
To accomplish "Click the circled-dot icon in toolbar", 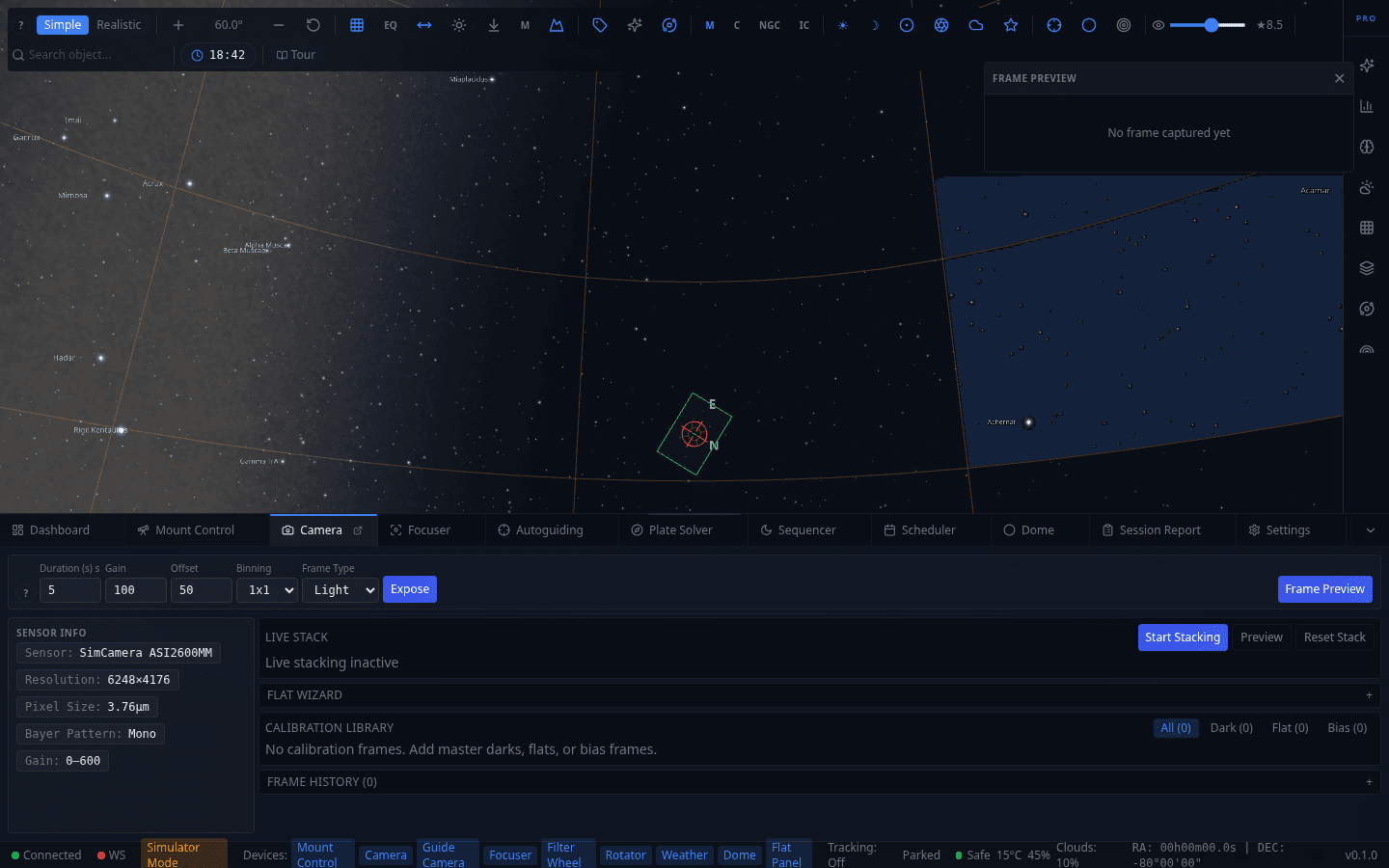I will tap(907, 25).
